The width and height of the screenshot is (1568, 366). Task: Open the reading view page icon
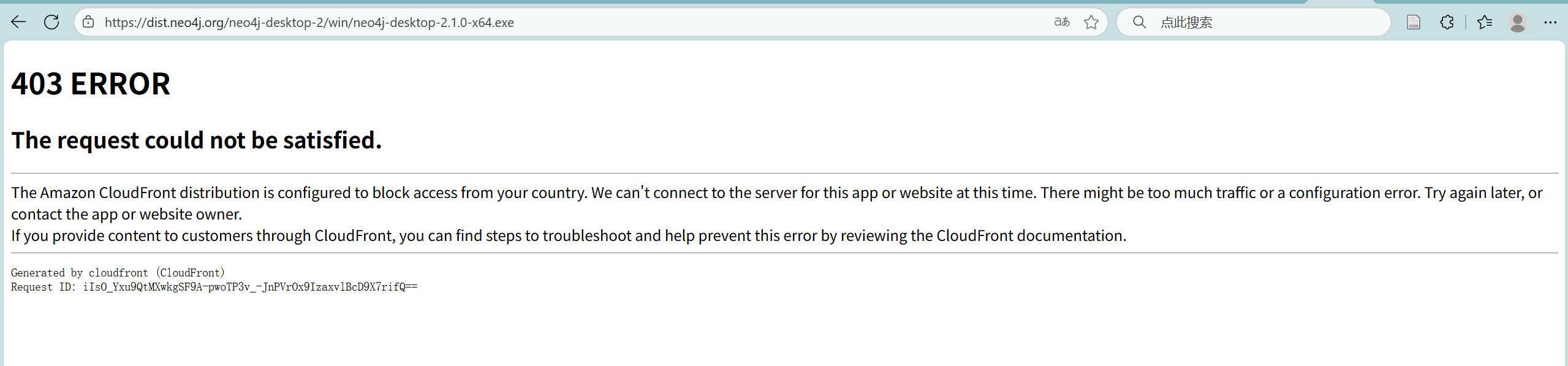(x=1414, y=22)
